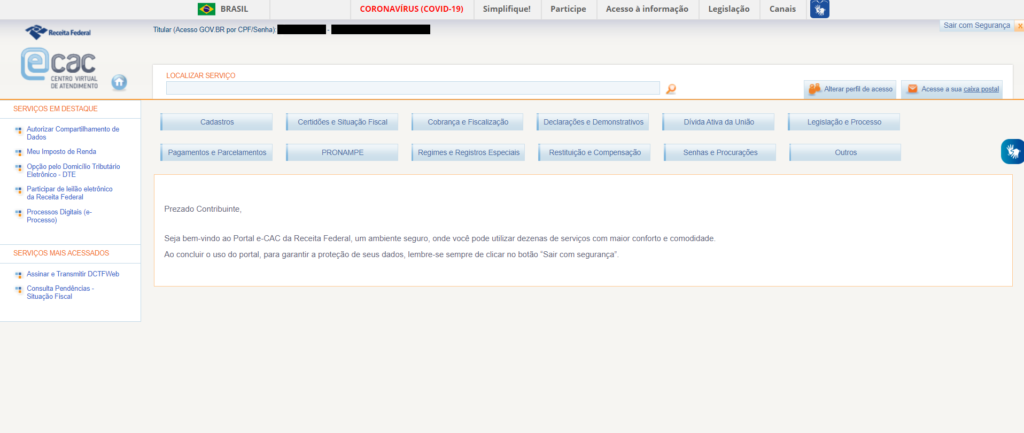Click the home icon near e-CAC logo
Screen dimensions: 1024x433
tap(119, 82)
